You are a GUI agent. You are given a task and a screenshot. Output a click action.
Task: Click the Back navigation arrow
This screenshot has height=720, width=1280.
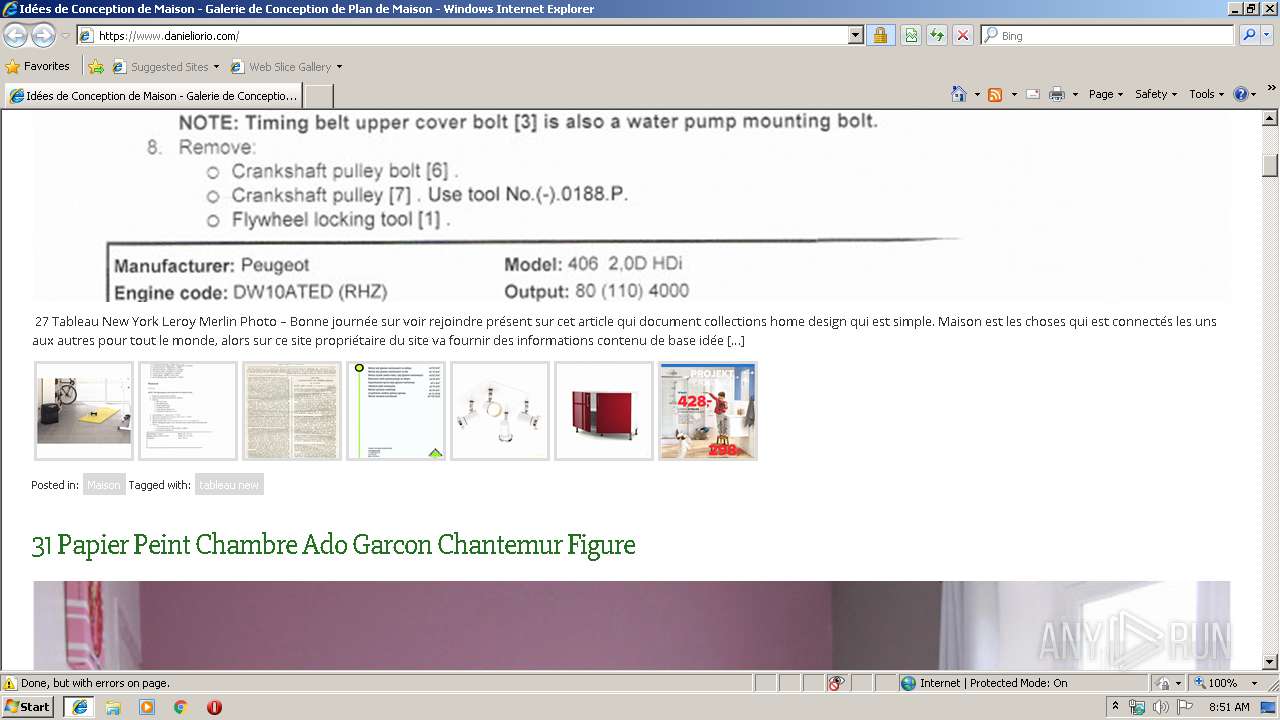(x=16, y=35)
